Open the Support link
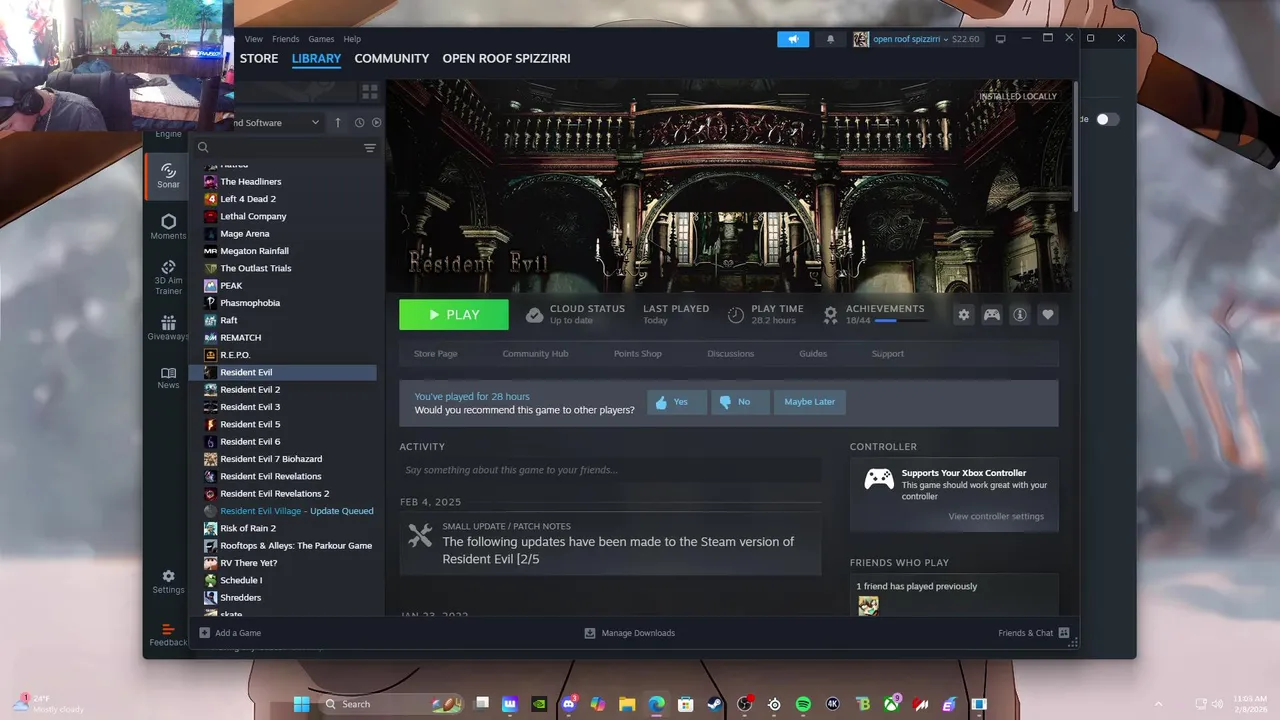Image resolution: width=1280 pixels, height=720 pixels. [x=888, y=354]
